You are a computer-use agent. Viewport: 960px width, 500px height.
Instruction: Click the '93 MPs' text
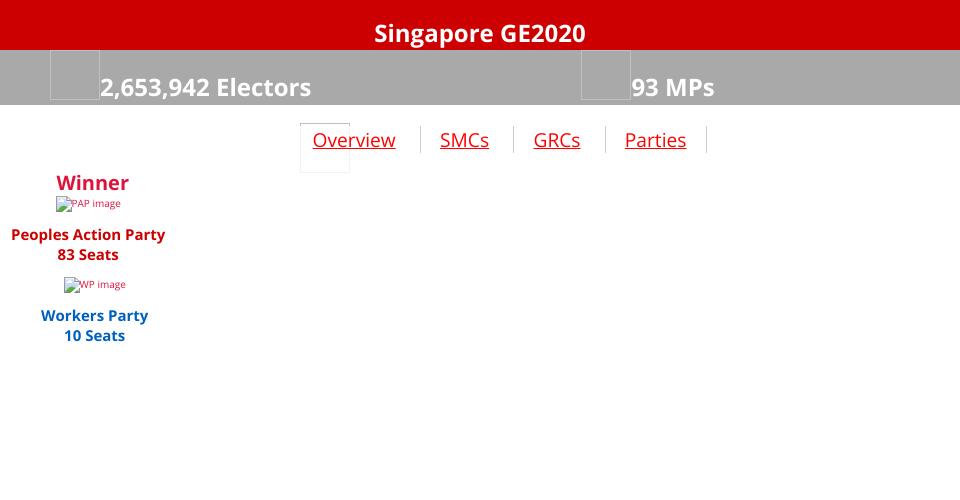click(673, 88)
